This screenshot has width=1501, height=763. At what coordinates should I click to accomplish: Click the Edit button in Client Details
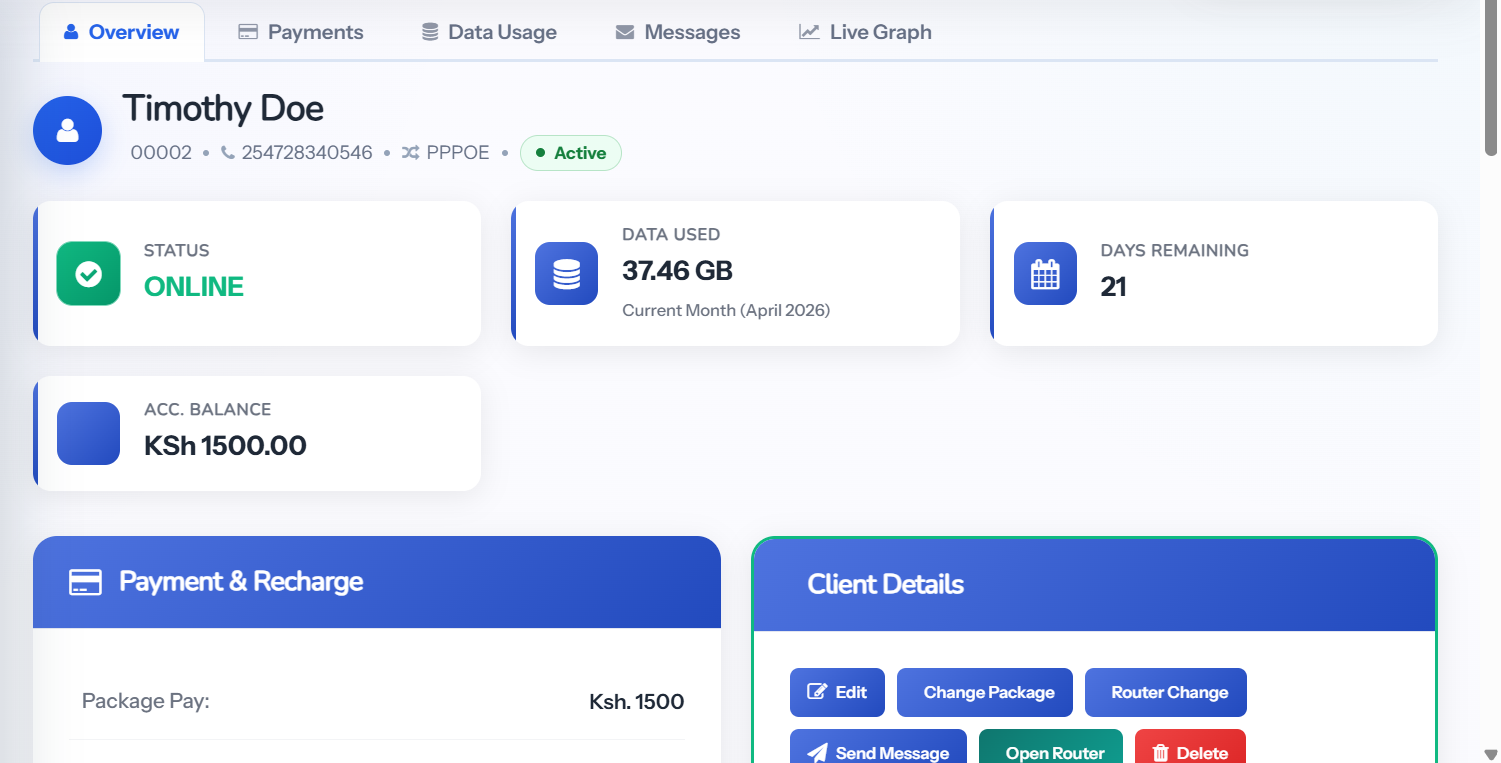[837, 692]
